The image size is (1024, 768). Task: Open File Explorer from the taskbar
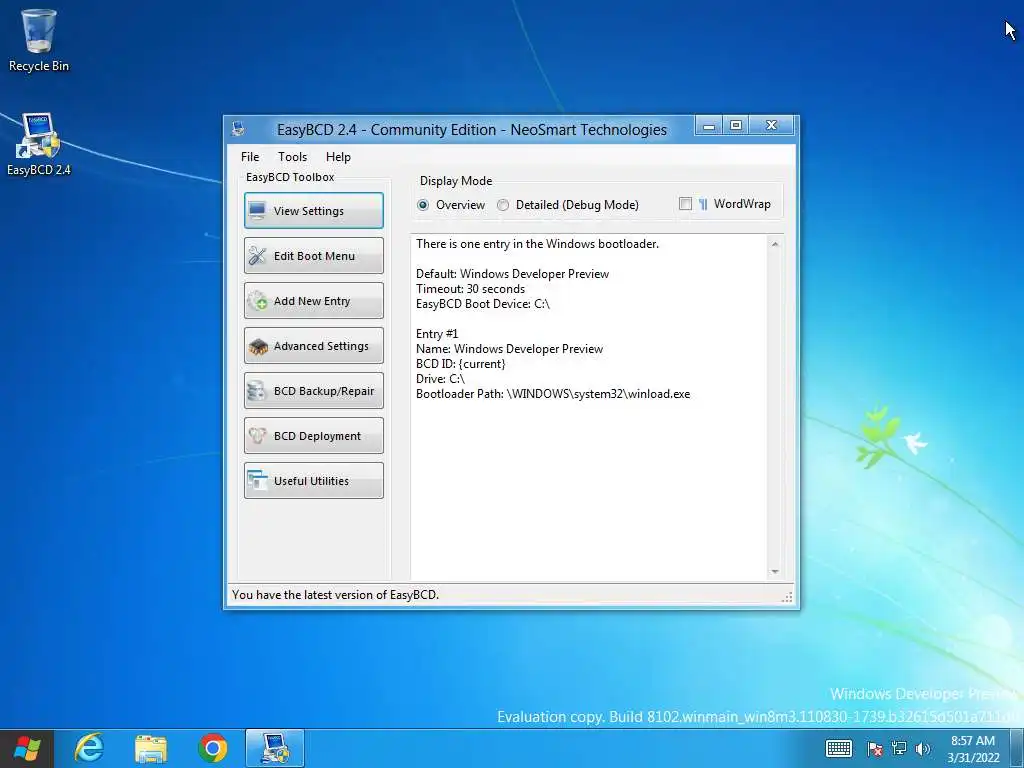(x=151, y=748)
